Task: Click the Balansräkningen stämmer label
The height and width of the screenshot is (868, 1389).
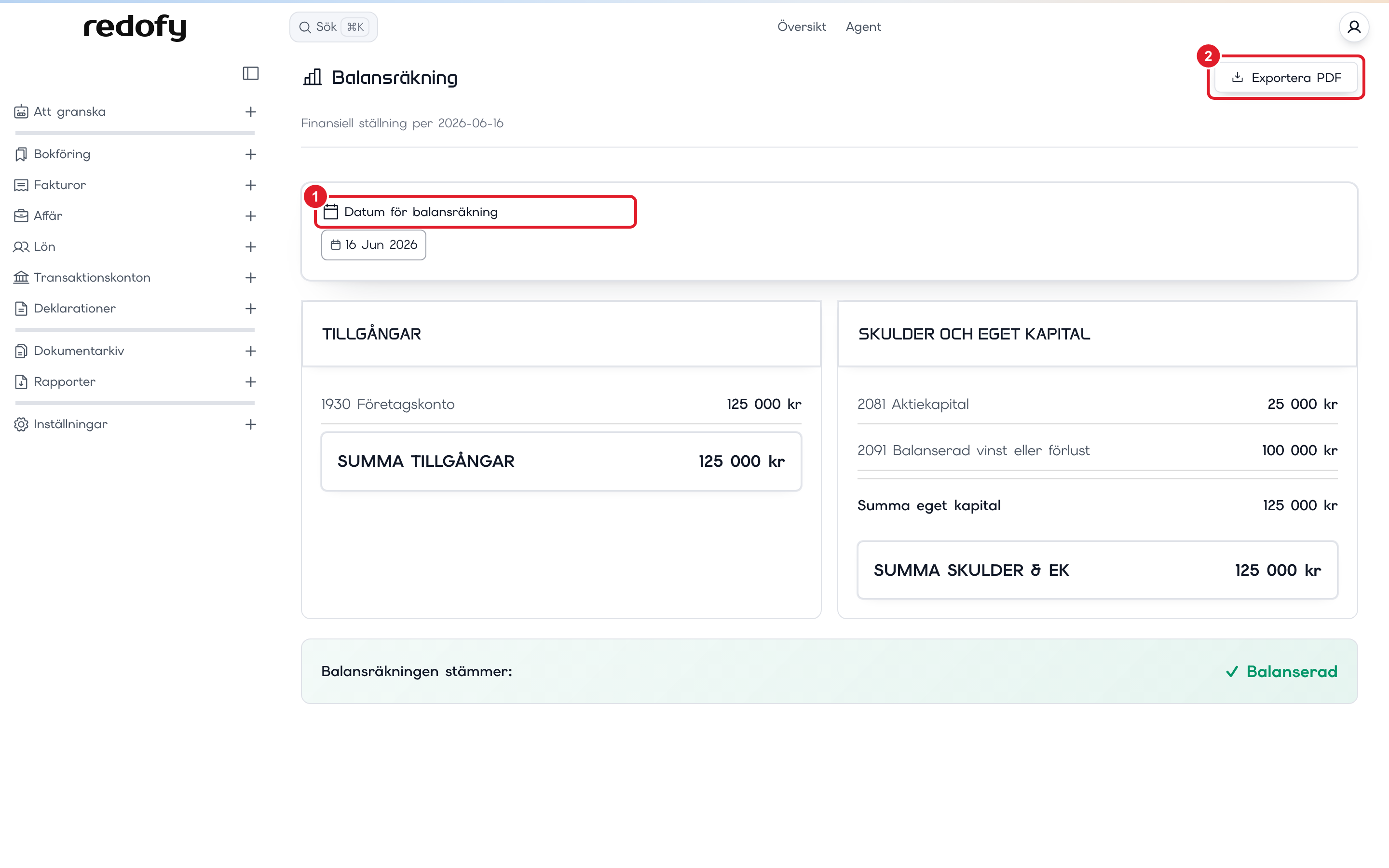Action: [x=417, y=672]
